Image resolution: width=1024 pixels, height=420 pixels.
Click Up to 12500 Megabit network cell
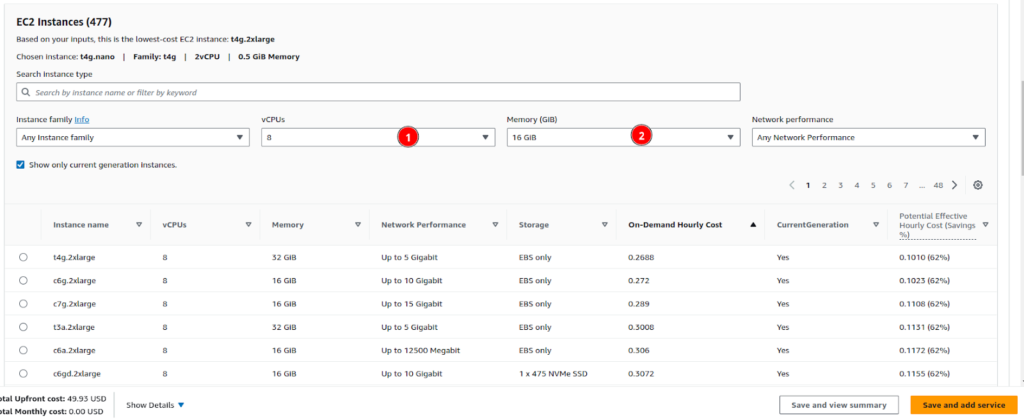[x=421, y=350]
